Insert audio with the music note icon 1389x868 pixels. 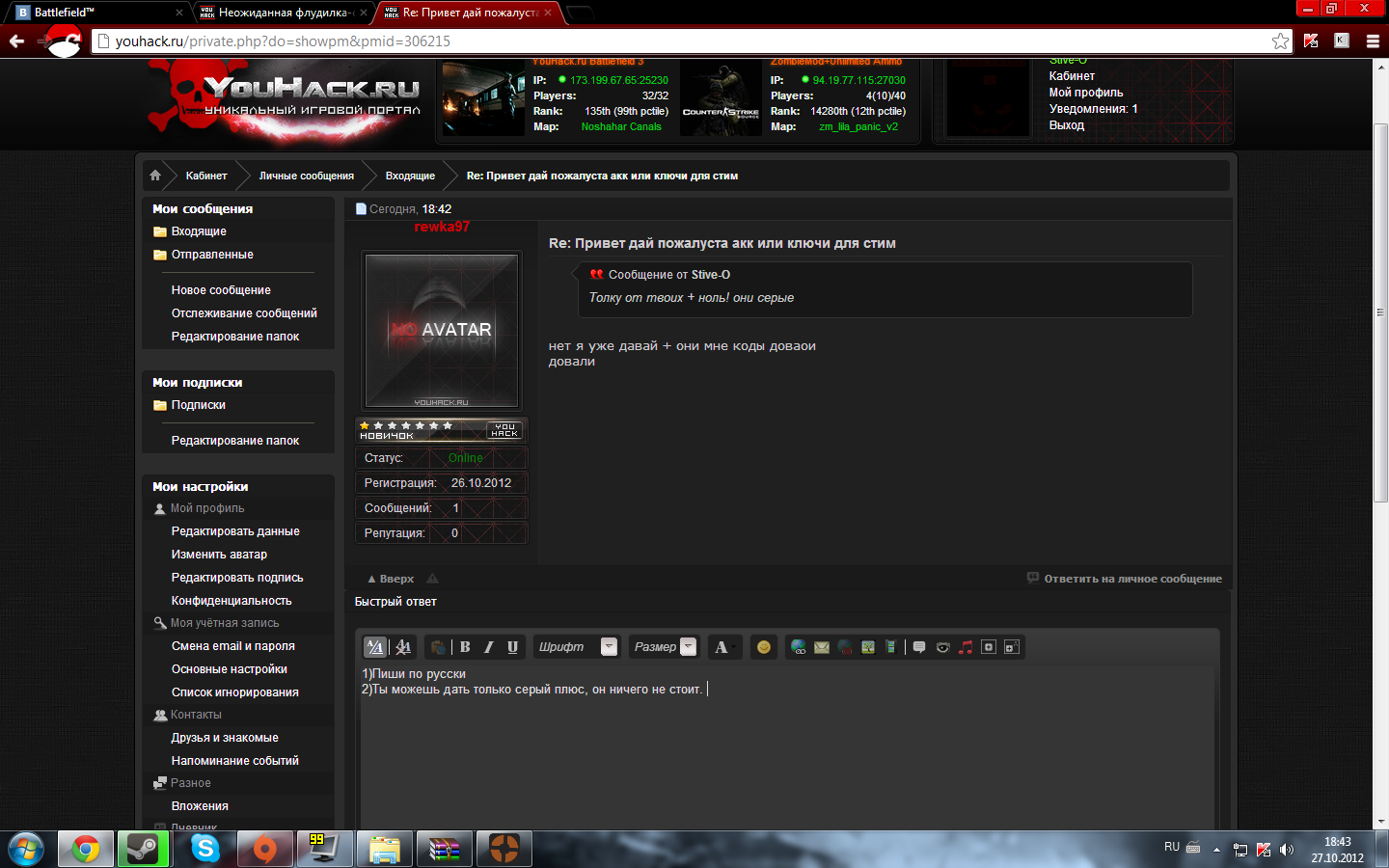pyautogui.click(x=966, y=647)
